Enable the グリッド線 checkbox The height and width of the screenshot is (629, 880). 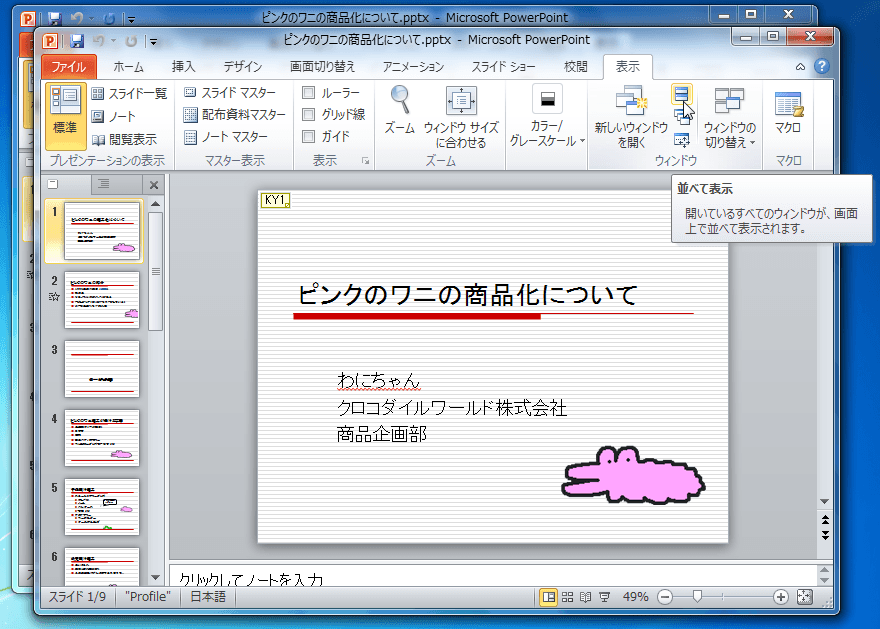coord(308,114)
